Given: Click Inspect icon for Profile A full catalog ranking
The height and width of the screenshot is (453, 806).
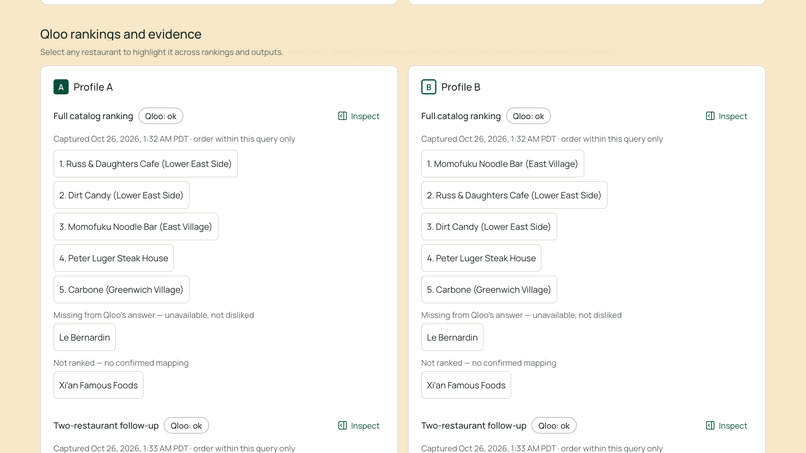Looking at the screenshot, I should pos(342,116).
